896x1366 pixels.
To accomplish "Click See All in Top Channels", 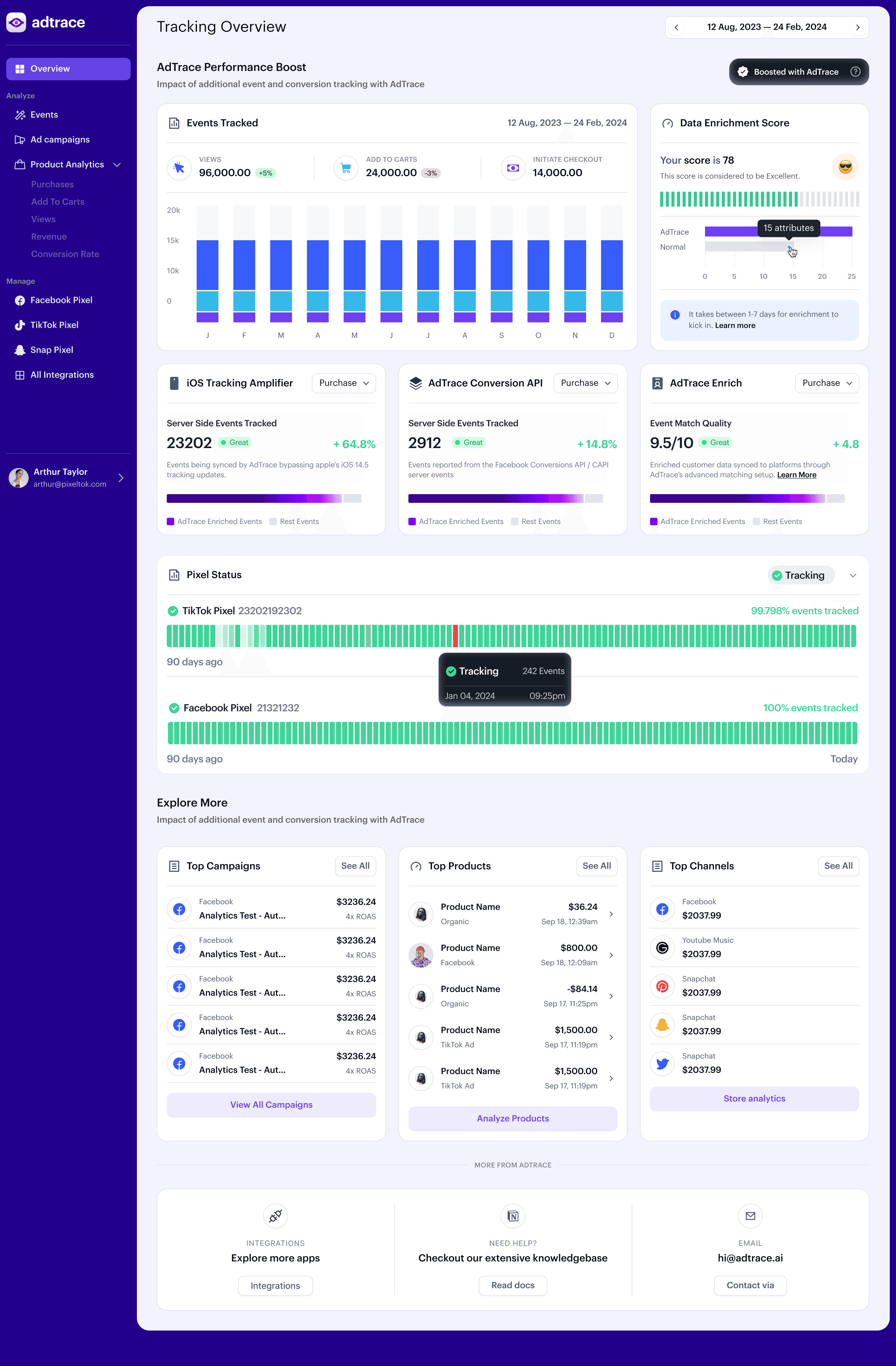I will pyautogui.click(x=838, y=866).
